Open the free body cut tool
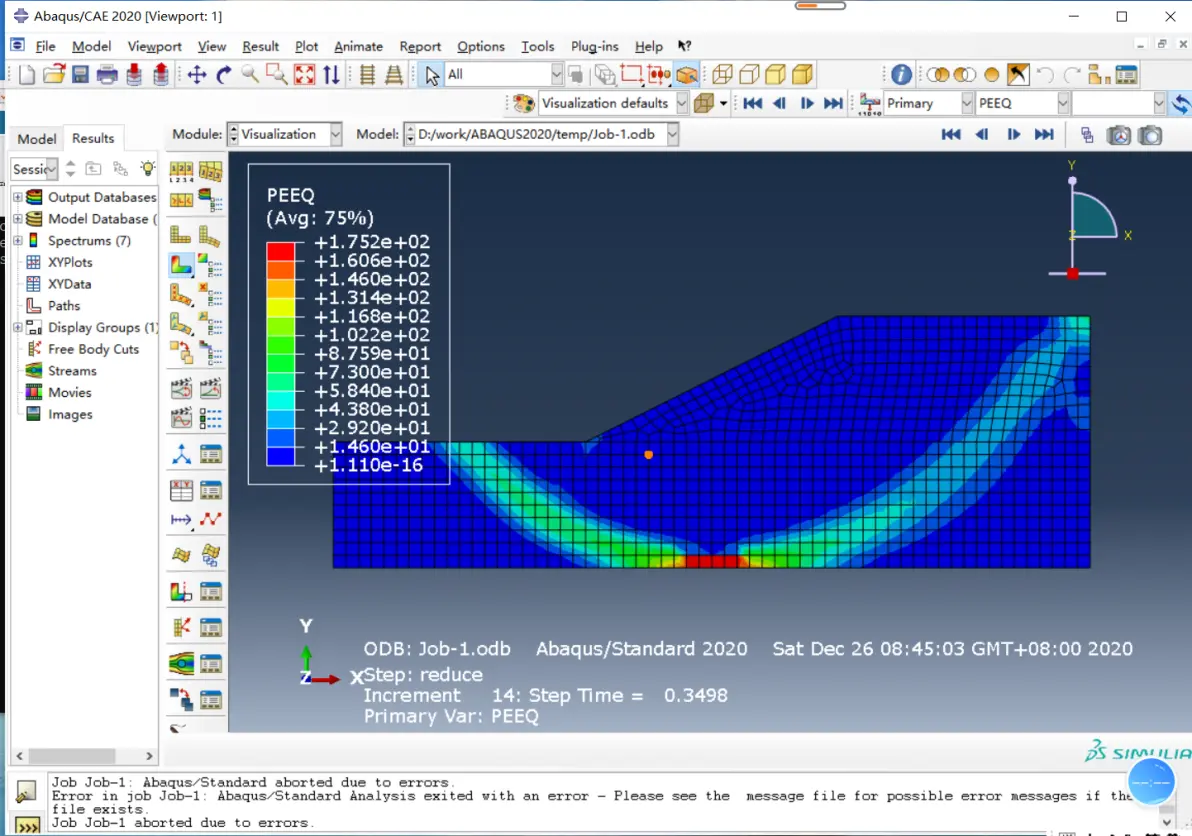This screenshot has width=1192, height=836. click(x=181, y=627)
